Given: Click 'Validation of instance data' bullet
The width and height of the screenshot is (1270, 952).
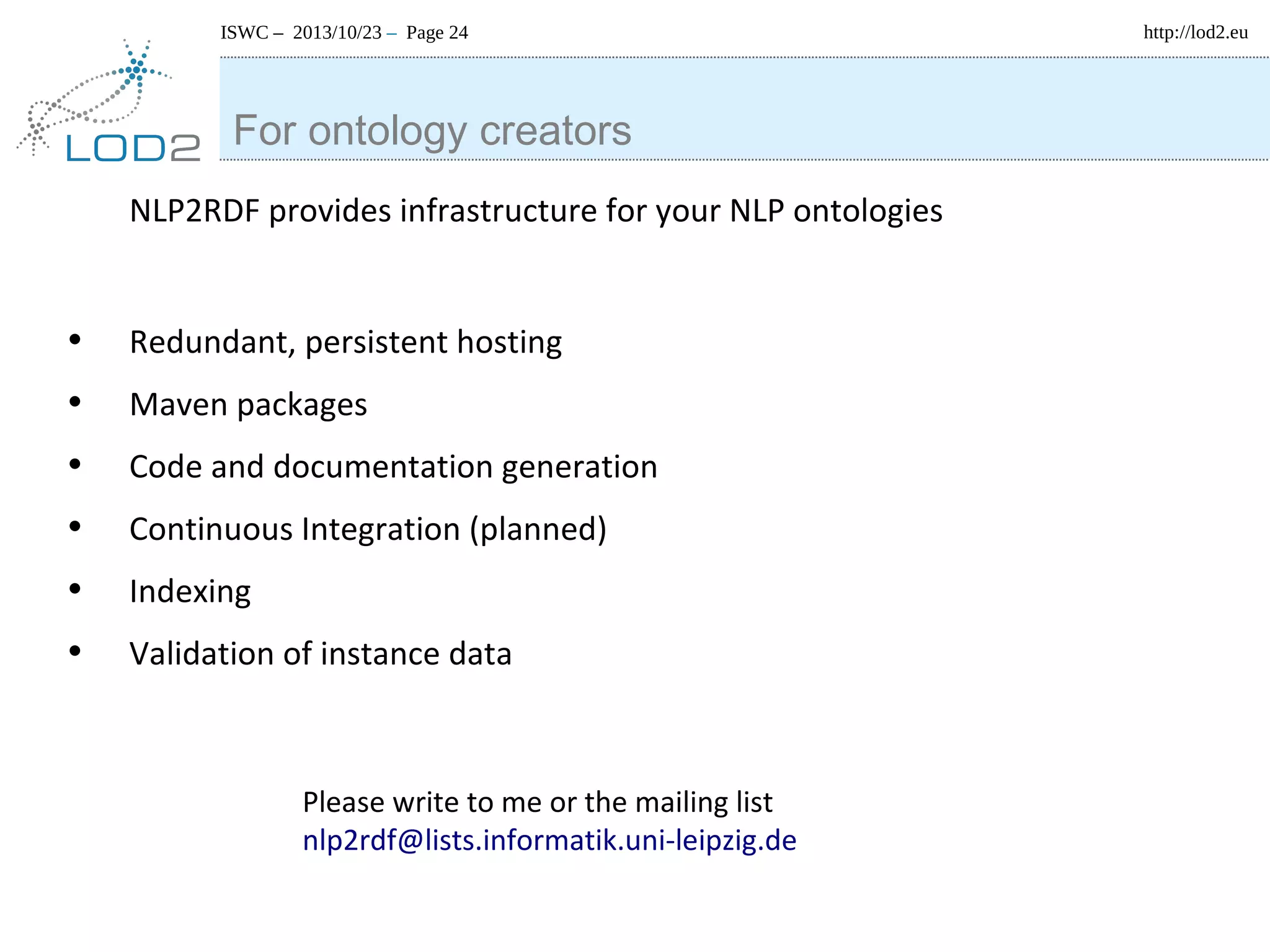Looking at the screenshot, I should tap(320, 654).
